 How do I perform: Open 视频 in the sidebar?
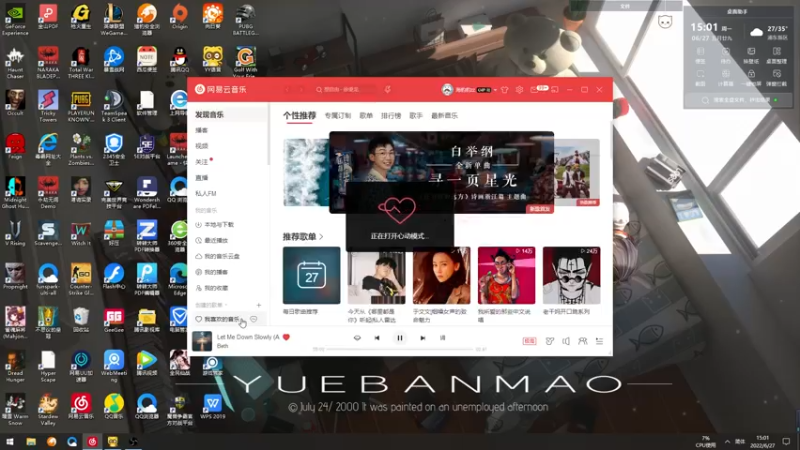pyautogui.click(x=202, y=146)
